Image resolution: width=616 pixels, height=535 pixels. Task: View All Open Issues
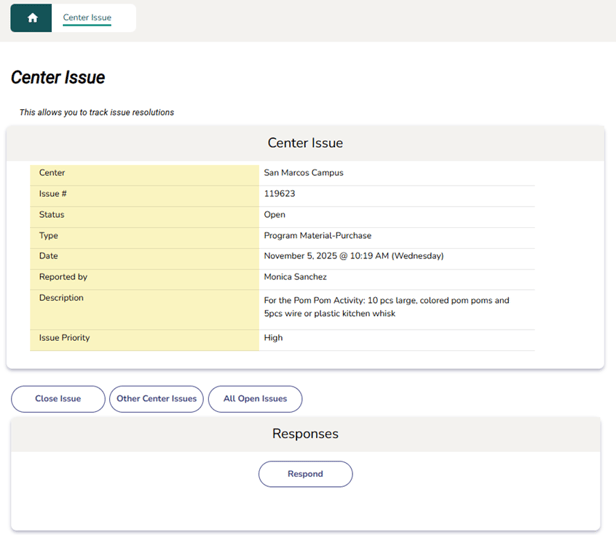255,399
